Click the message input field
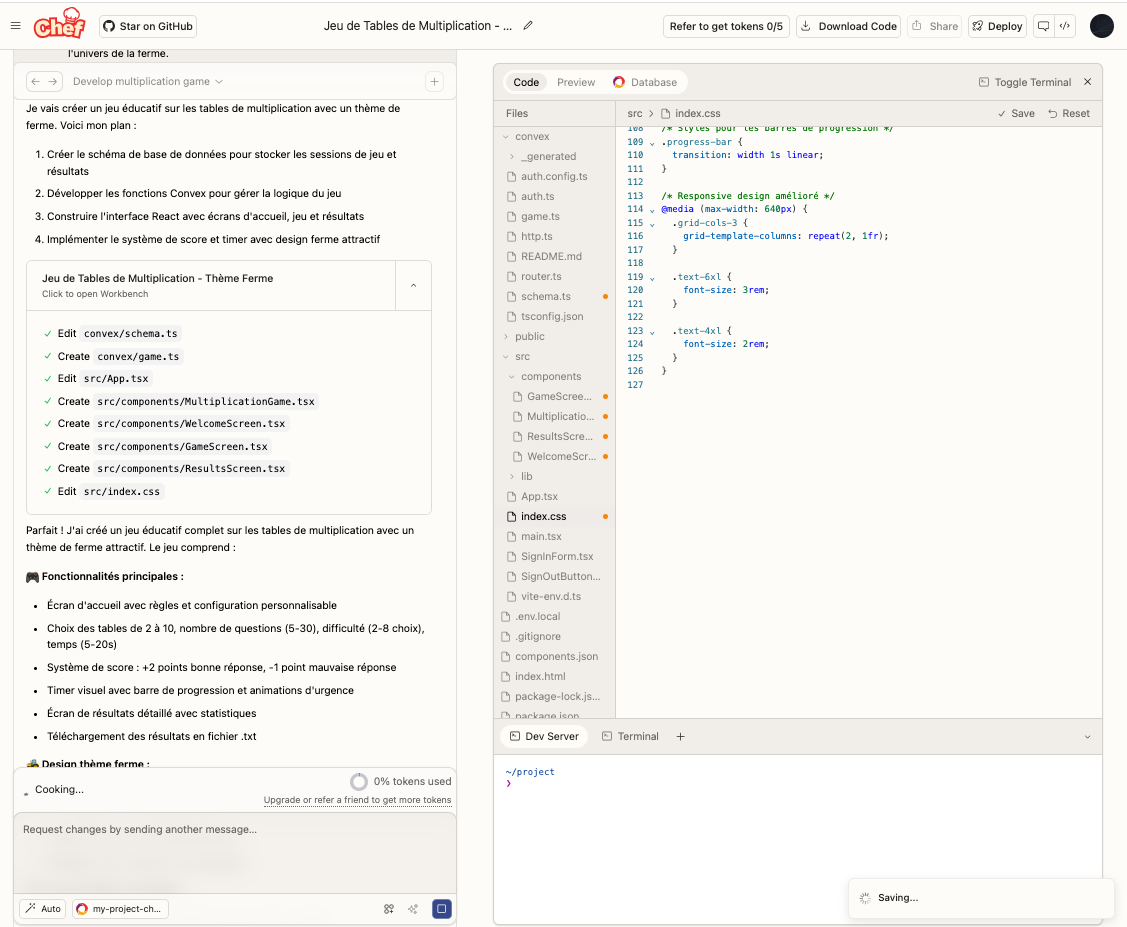Screen dimensions: 1127x927 pos(235,852)
